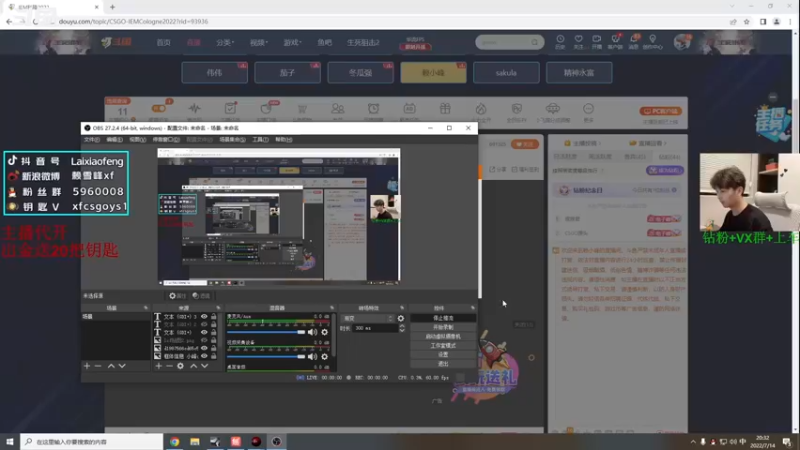Remove selected source with minus icon
The width and height of the screenshot is (800, 450).
(x=169, y=366)
